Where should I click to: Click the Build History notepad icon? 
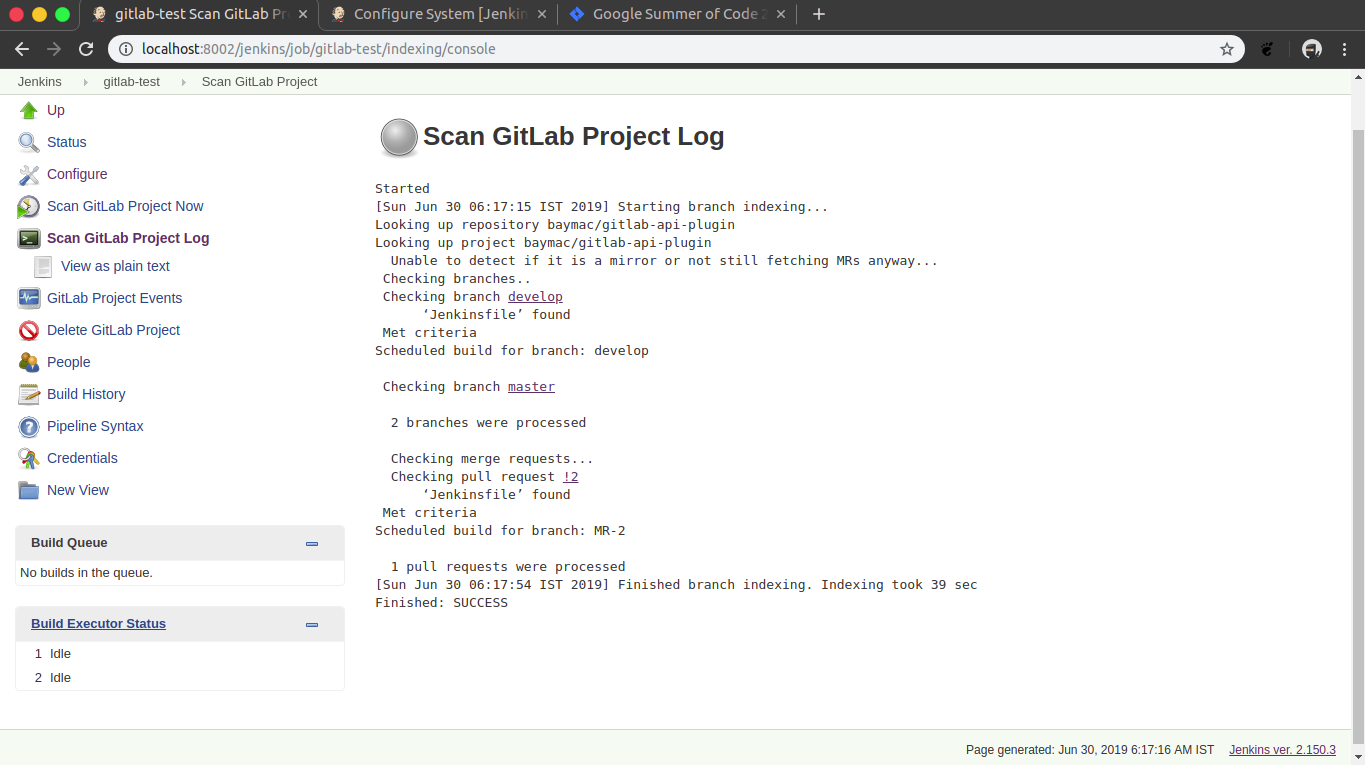29,394
